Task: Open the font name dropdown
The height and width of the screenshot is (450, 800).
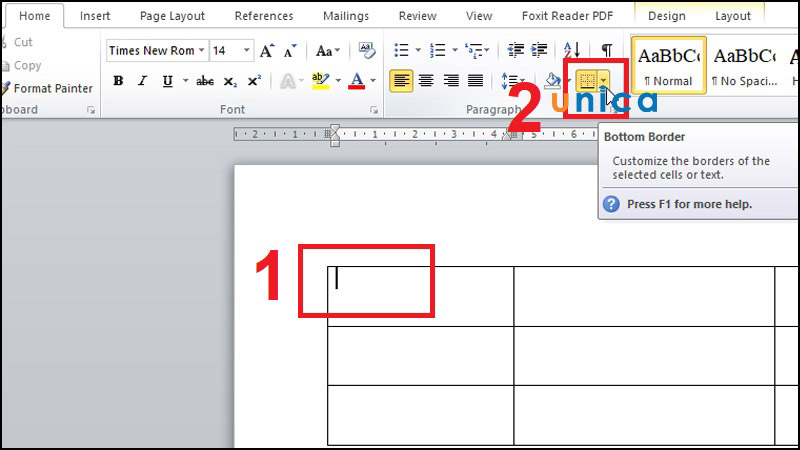Action: point(201,51)
